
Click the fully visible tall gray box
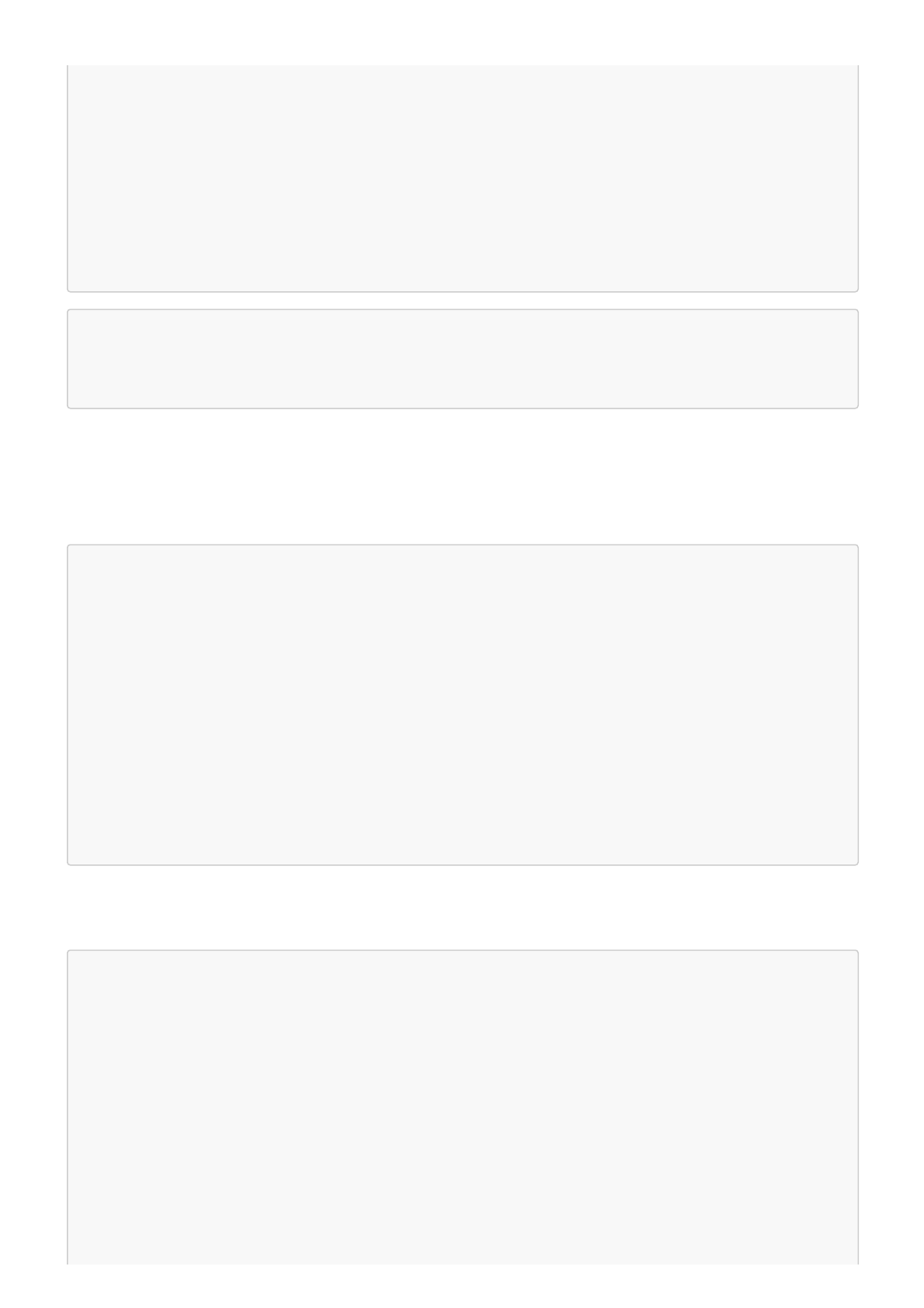(462, 704)
